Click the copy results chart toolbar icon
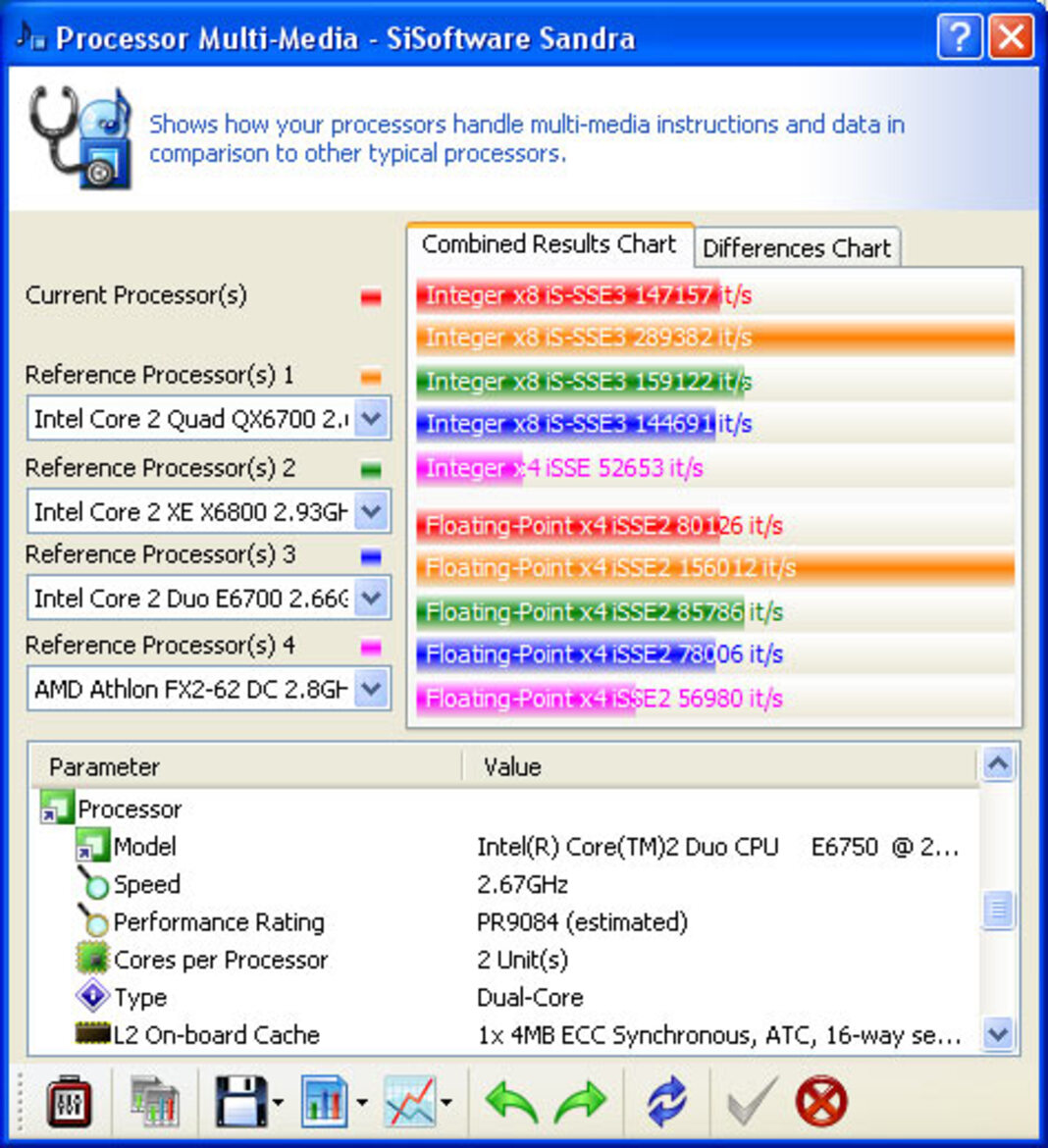This screenshot has height=1148, width=1048. pyautogui.click(x=154, y=1100)
